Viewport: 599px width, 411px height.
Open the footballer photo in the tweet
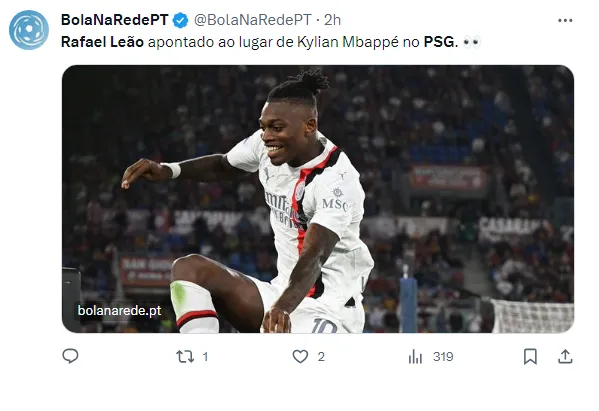tap(318, 199)
